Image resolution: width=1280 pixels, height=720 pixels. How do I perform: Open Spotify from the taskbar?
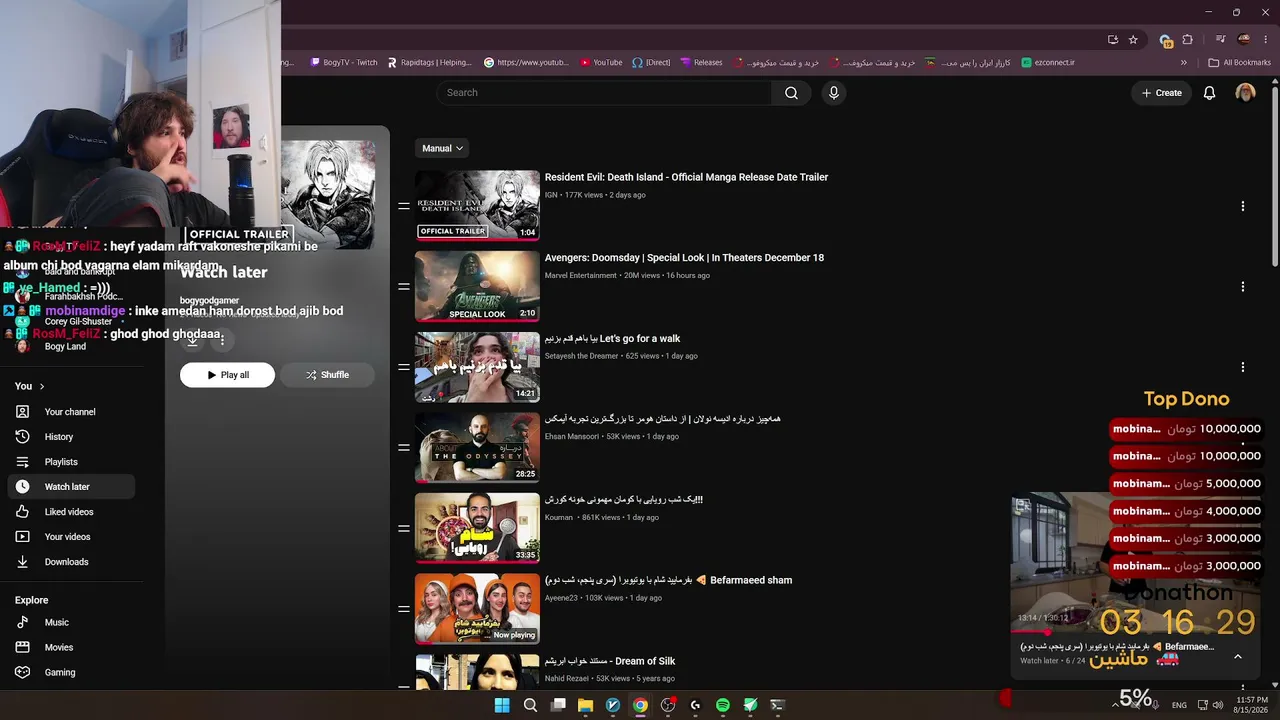point(723,705)
